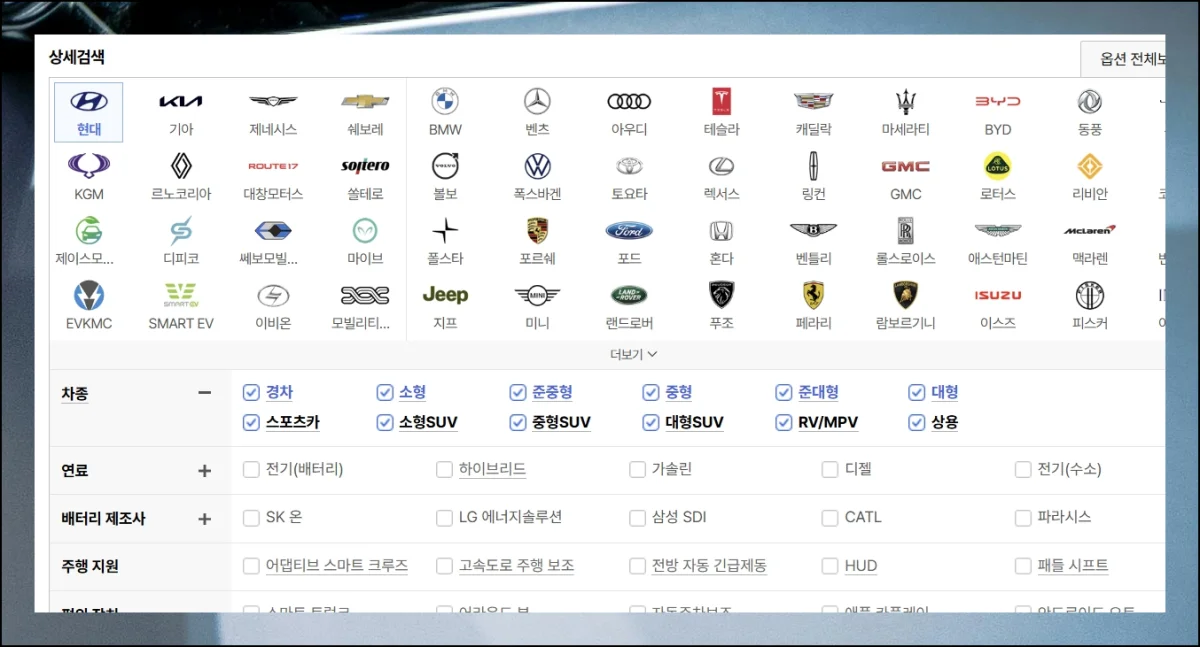Pick the Kia logo
1200x647 pixels.
pos(181,102)
